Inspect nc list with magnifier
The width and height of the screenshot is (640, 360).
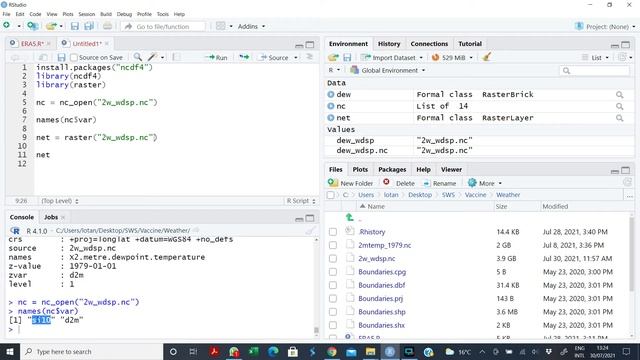click(620, 106)
